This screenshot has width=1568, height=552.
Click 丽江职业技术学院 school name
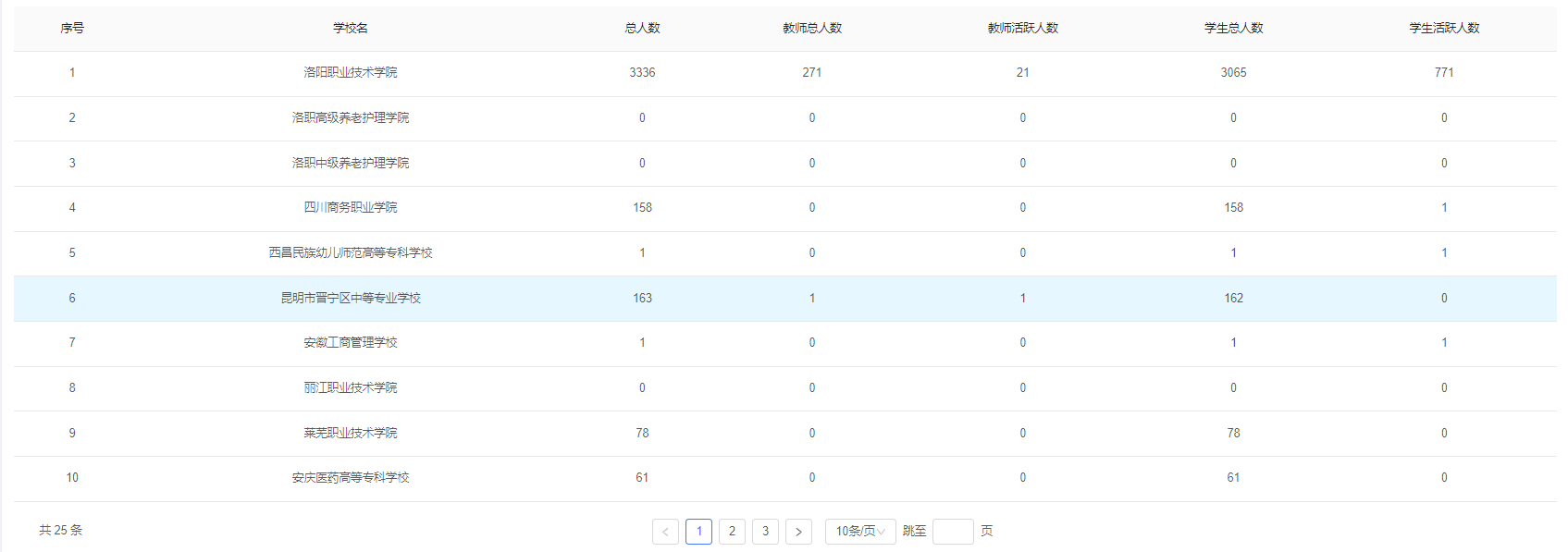(351, 387)
